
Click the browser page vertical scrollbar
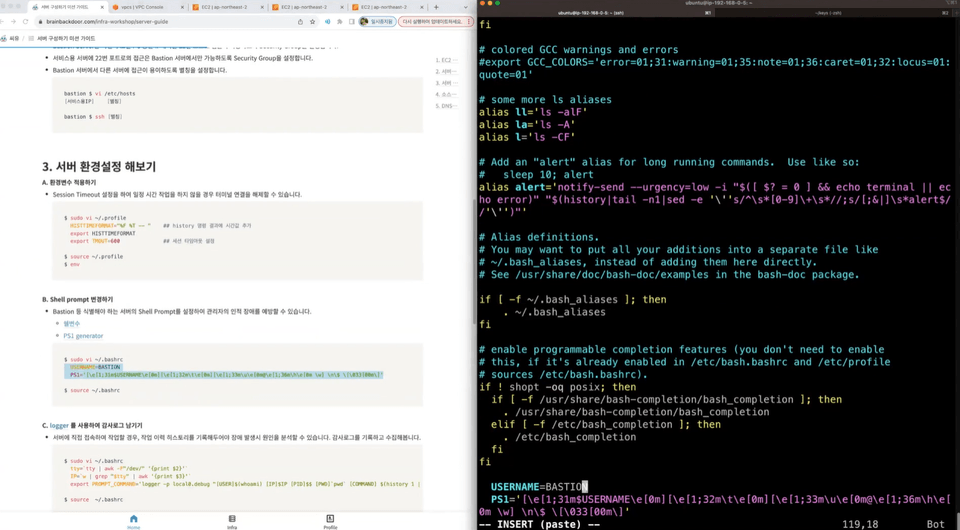pyautogui.click(x=474, y=263)
